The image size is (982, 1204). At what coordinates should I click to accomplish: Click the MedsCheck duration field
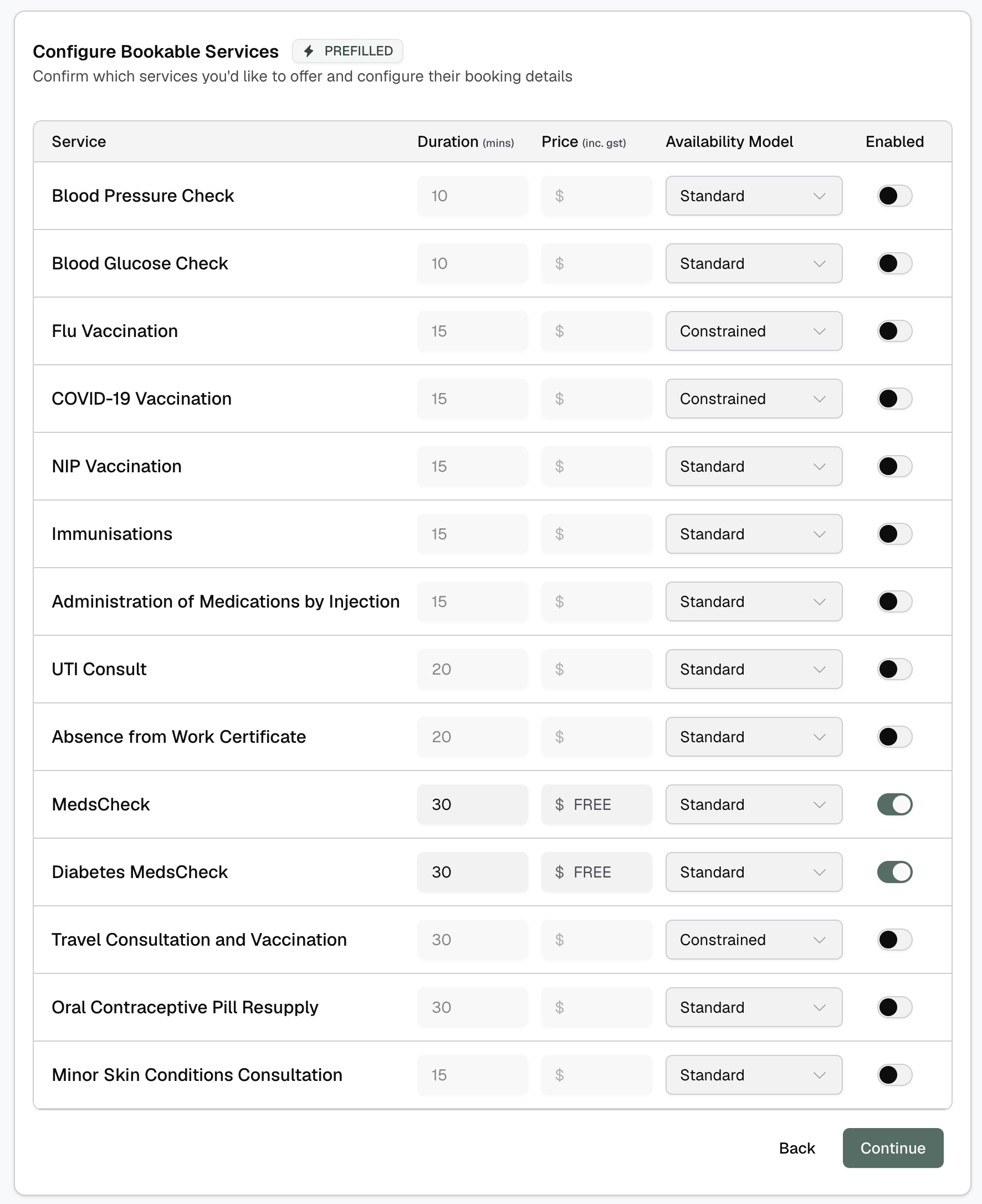coord(472,804)
